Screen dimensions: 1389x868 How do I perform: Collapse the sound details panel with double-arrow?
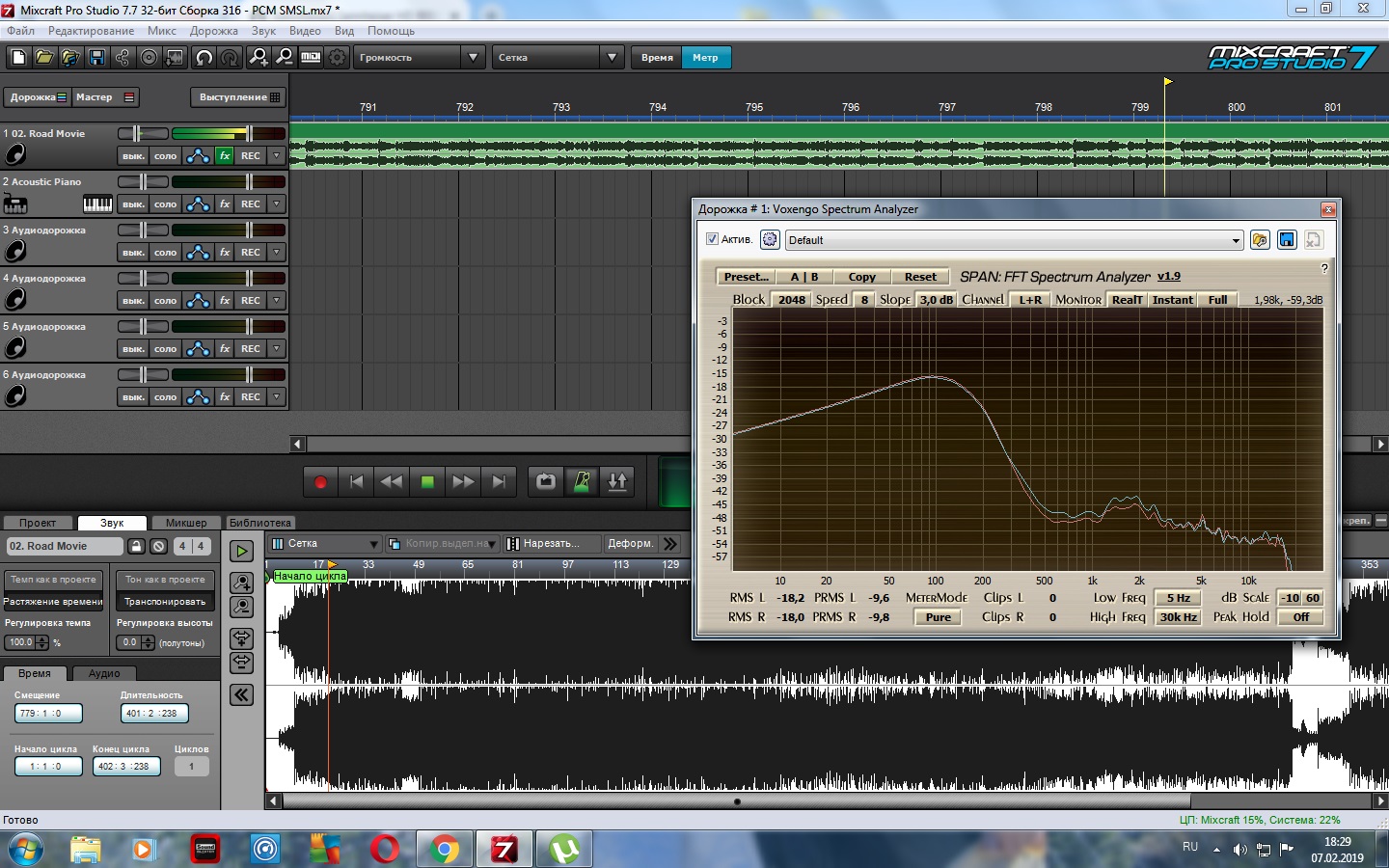coord(241,694)
